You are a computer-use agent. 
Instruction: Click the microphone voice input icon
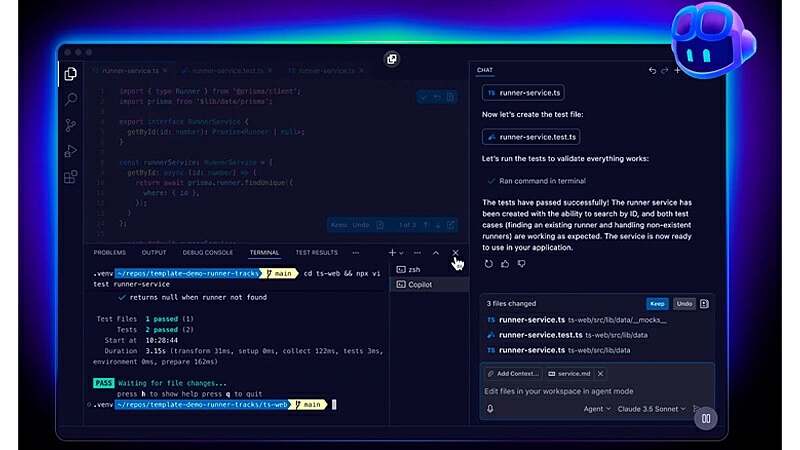490,408
